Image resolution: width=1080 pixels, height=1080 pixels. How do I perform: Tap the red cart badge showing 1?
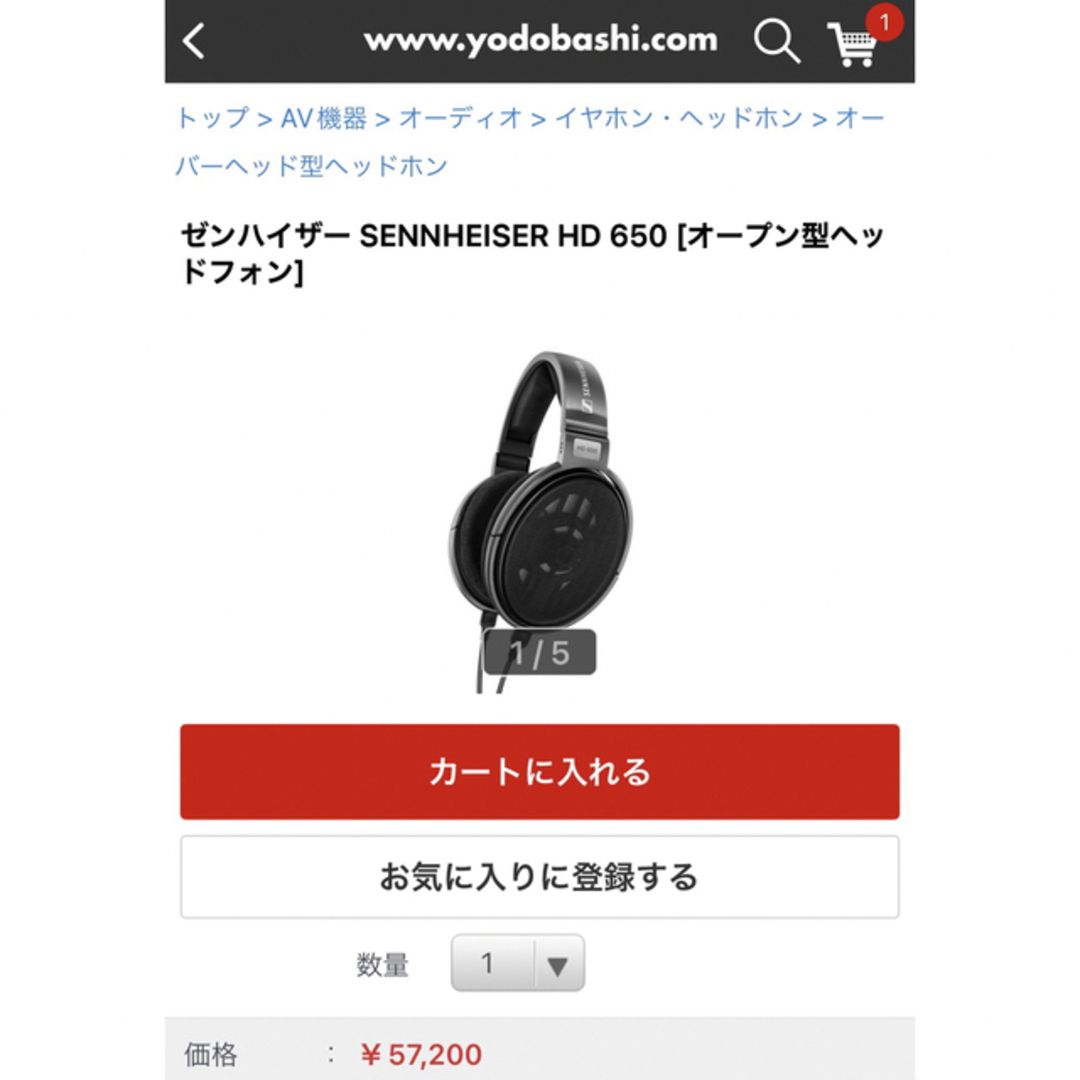(x=884, y=22)
